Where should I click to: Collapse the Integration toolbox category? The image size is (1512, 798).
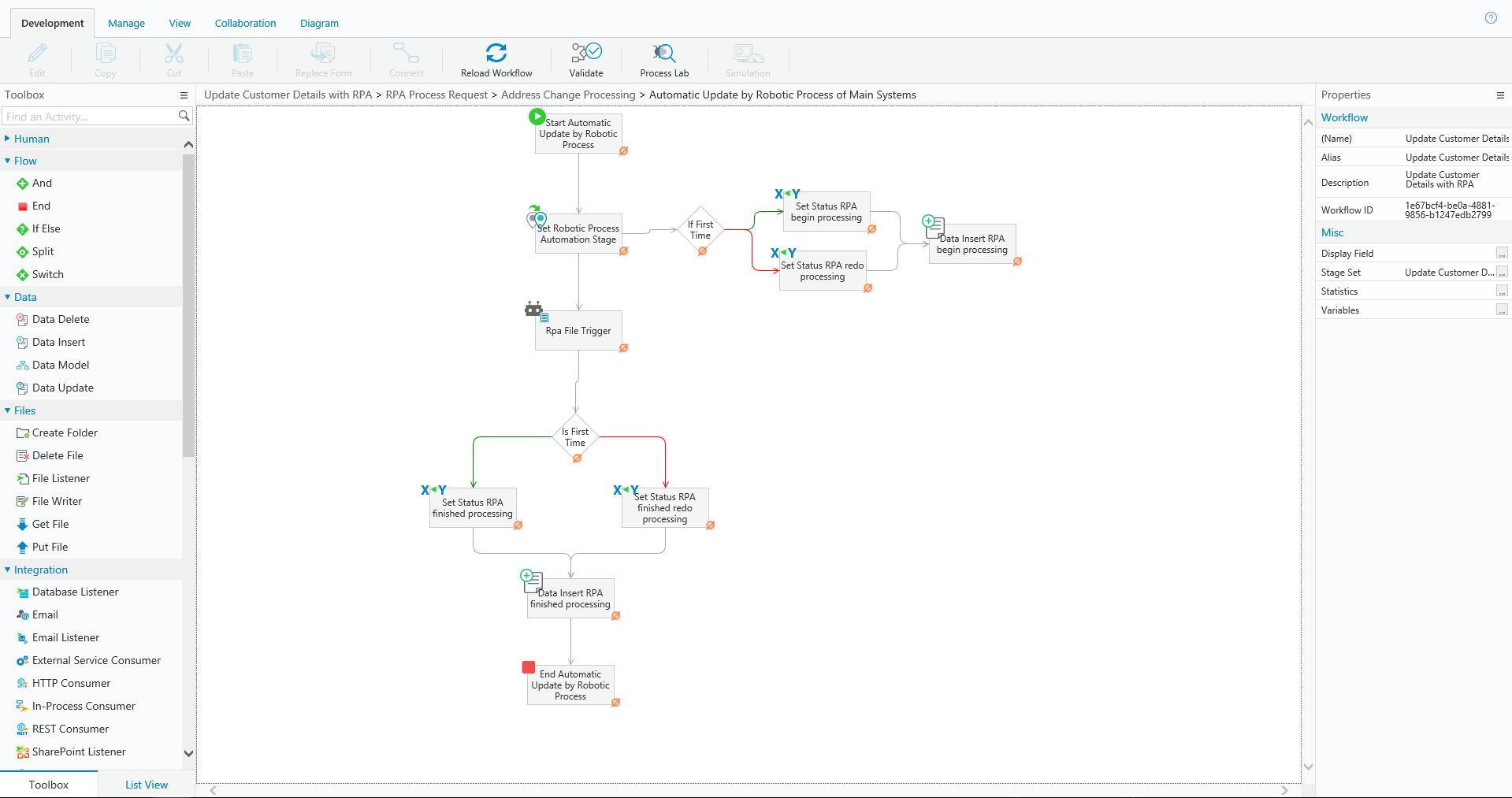coord(7,570)
